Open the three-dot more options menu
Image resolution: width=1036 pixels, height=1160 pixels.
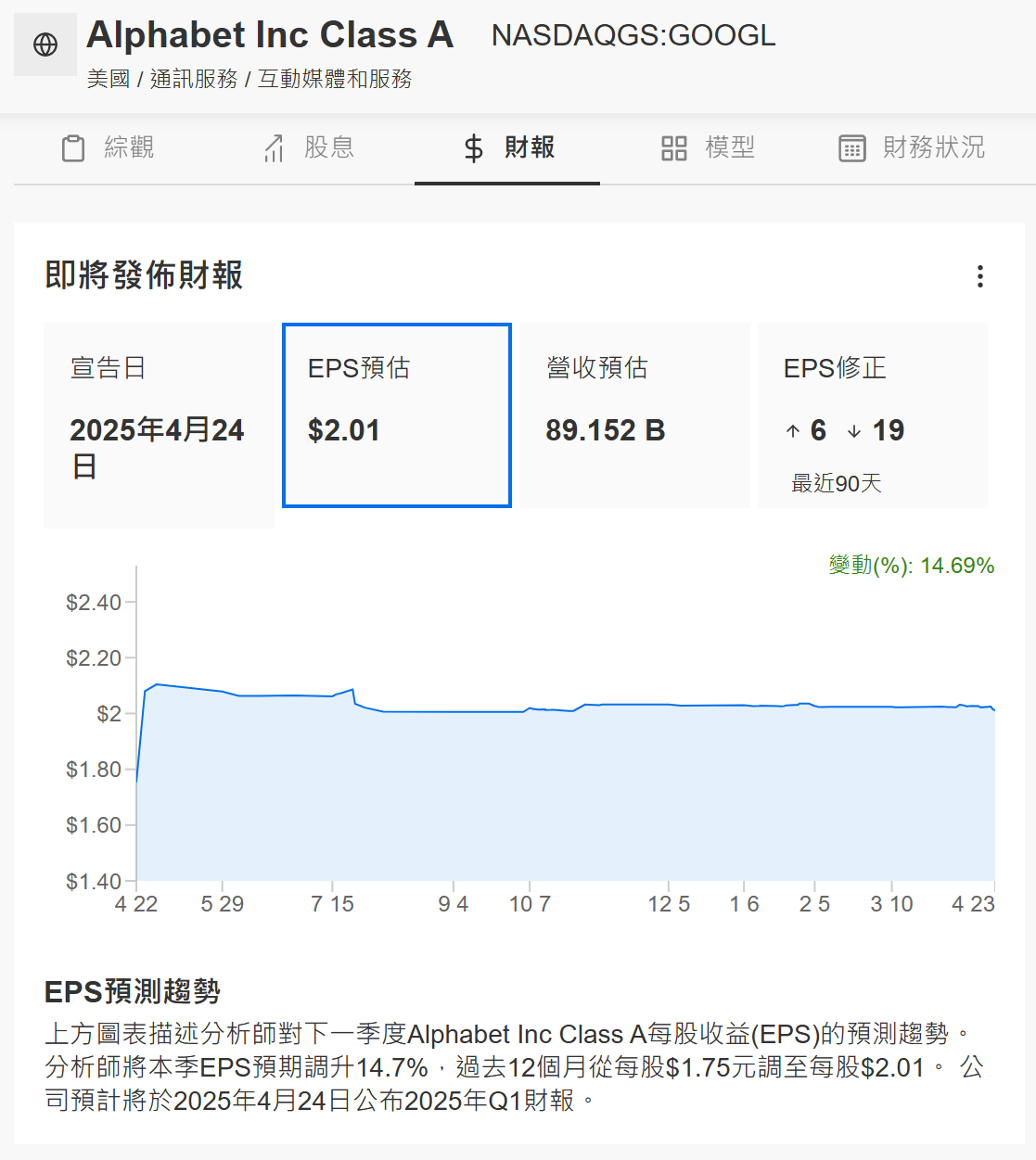click(x=980, y=276)
